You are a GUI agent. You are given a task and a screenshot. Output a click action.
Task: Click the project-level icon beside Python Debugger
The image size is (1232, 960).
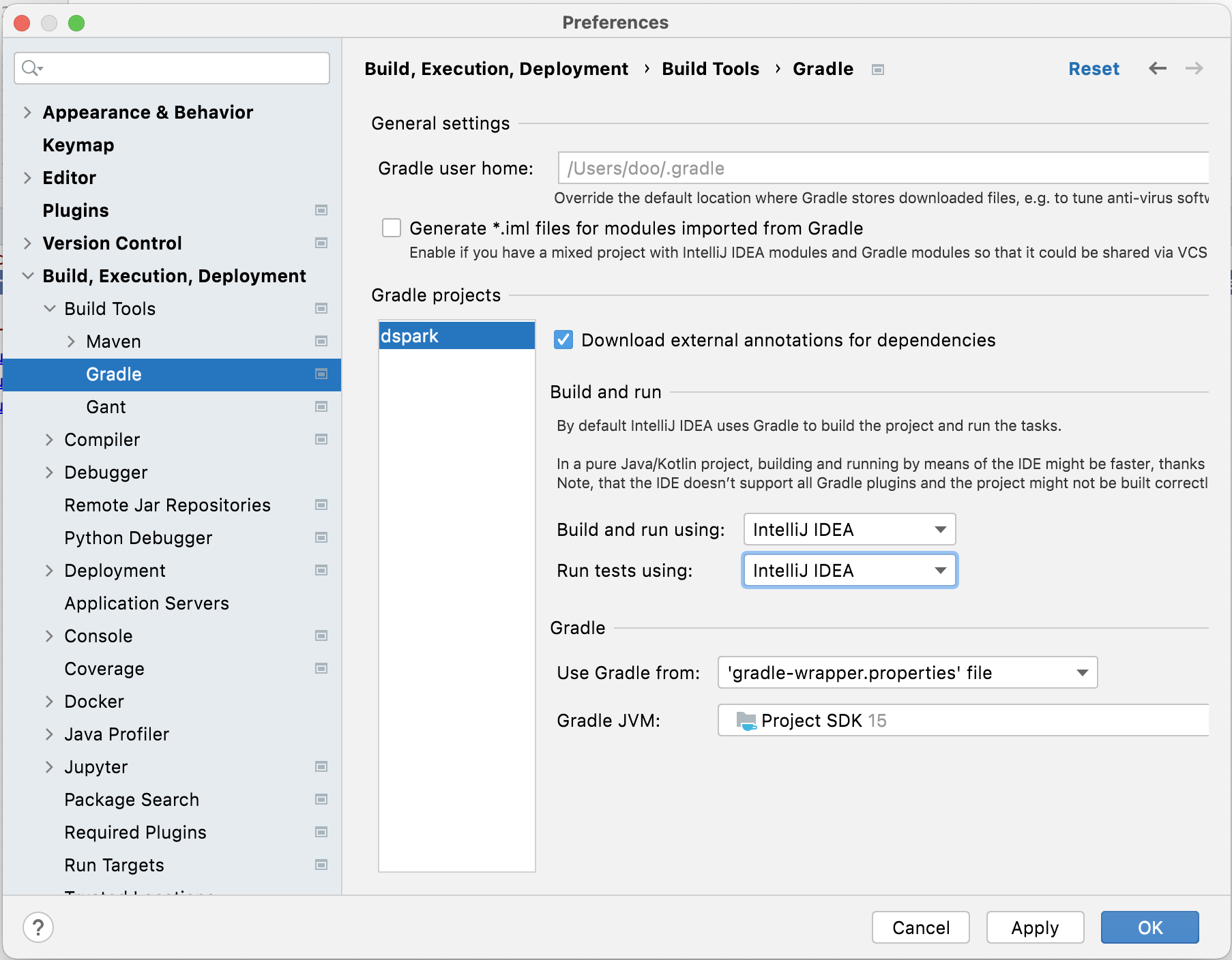tap(321, 537)
